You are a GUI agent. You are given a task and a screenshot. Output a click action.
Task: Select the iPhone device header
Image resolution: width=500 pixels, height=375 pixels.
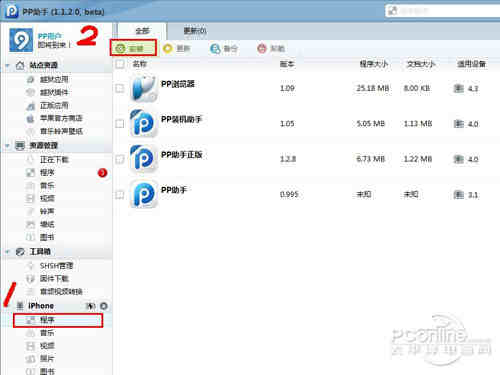pyautogui.click(x=41, y=306)
